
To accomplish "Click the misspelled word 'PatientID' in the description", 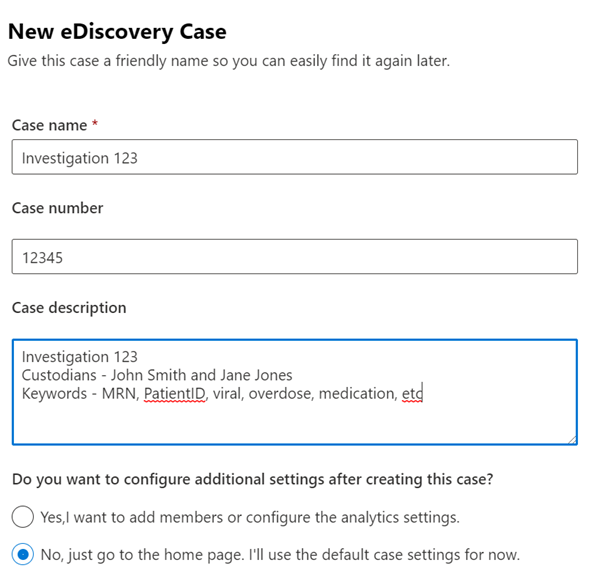I will coord(174,394).
